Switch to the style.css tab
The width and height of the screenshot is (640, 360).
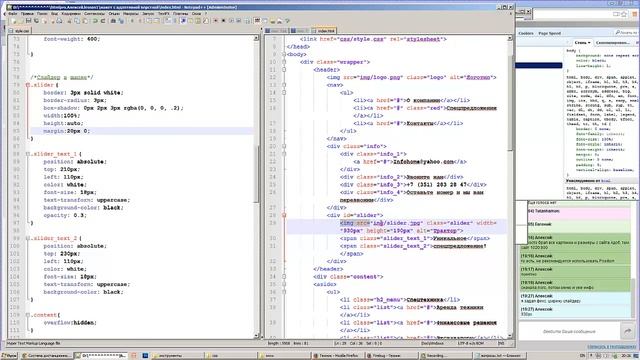tap(19, 31)
